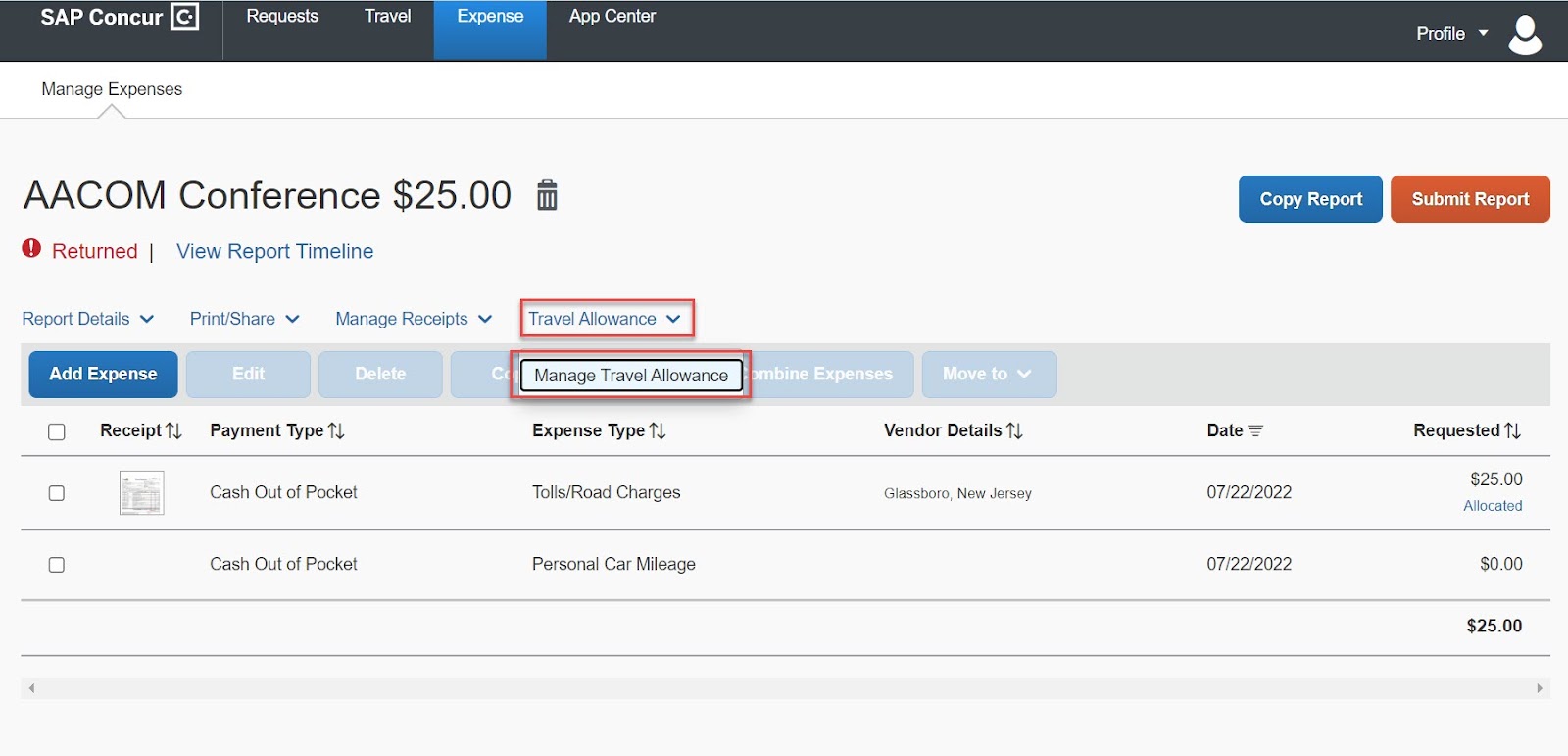Click the horizontal scrollbar right arrow
Viewport: 1568px width, 756px height.
pyautogui.click(x=1539, y=688)
